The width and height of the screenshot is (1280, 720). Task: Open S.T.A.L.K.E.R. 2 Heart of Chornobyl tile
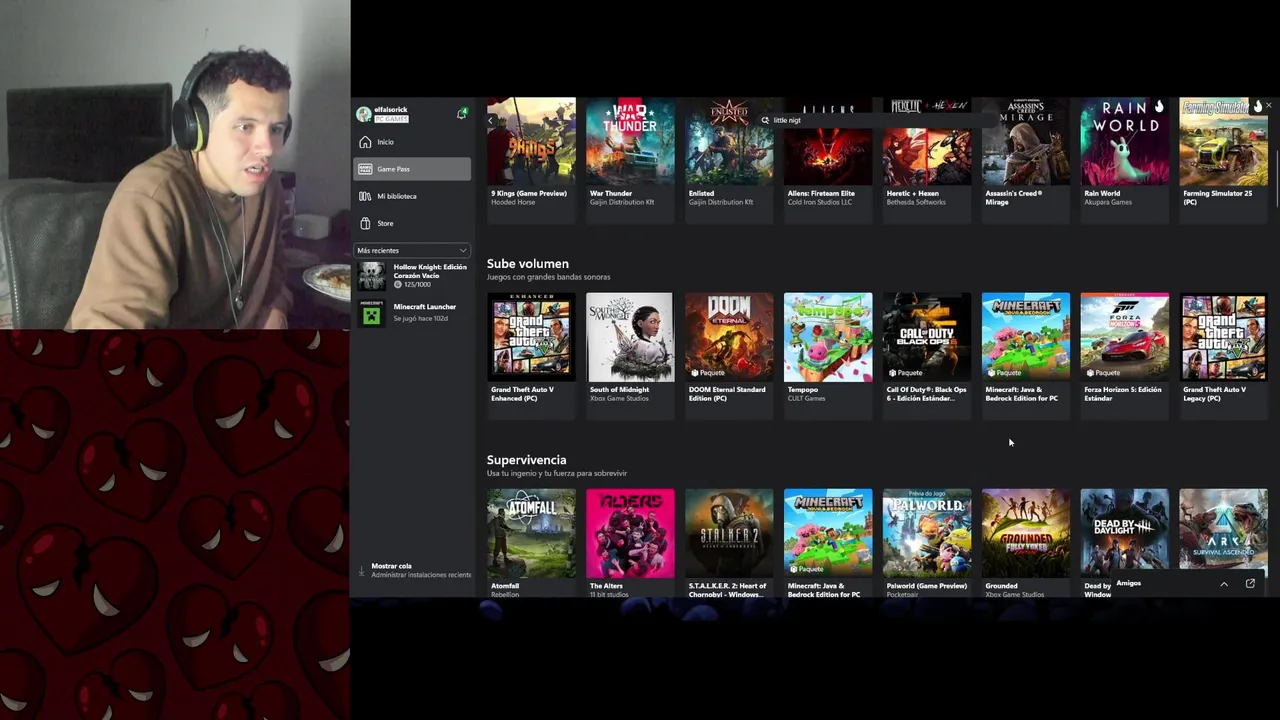[x=729, y=543]
